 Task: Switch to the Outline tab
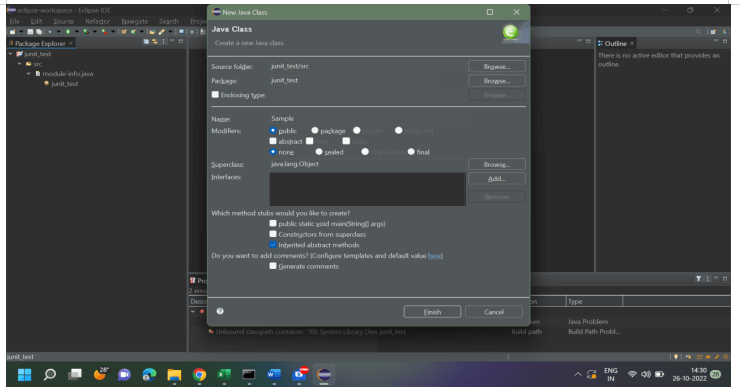[615, 43]
